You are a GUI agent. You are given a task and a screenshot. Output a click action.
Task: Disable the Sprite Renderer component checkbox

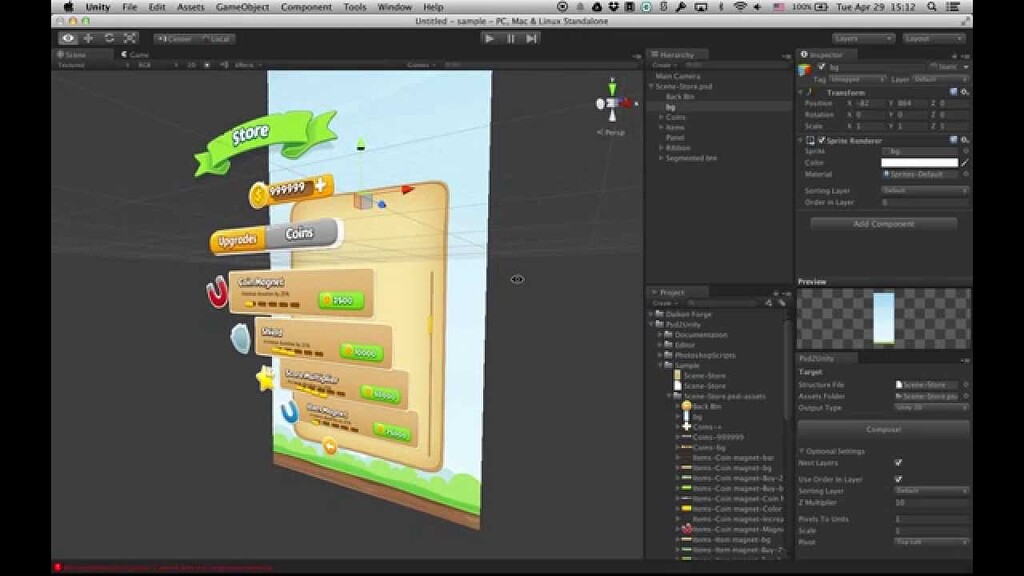click(822, 140)
